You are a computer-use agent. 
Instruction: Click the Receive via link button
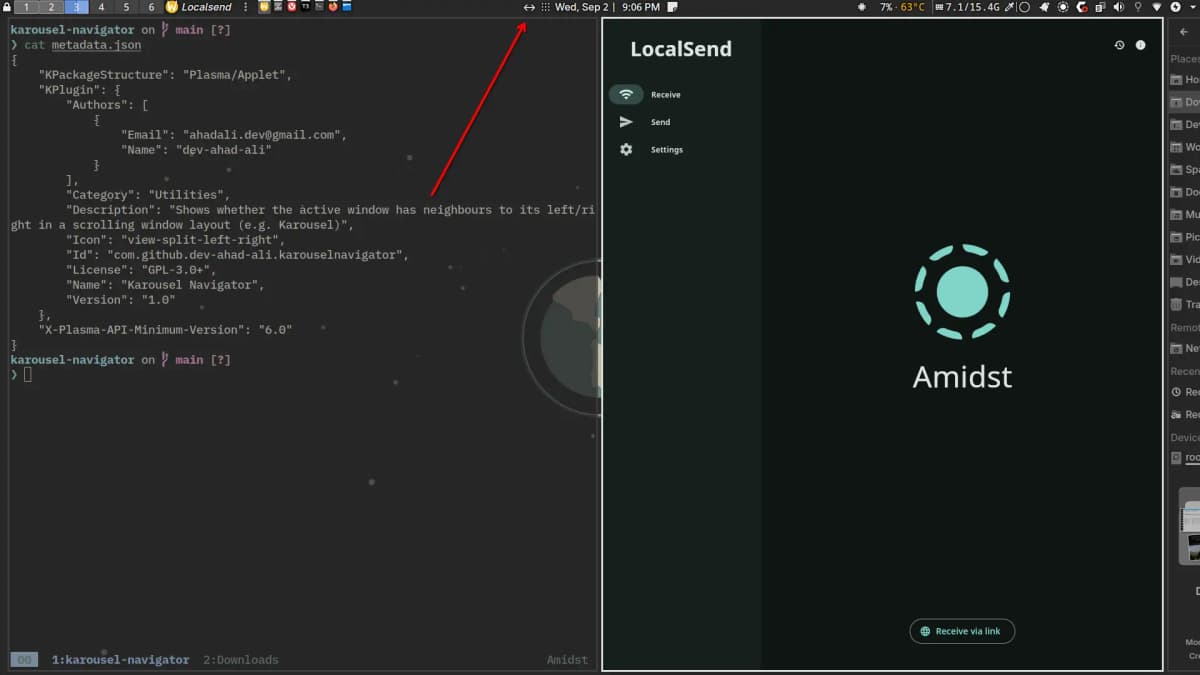pyautogui.click(x=962, y=631)
